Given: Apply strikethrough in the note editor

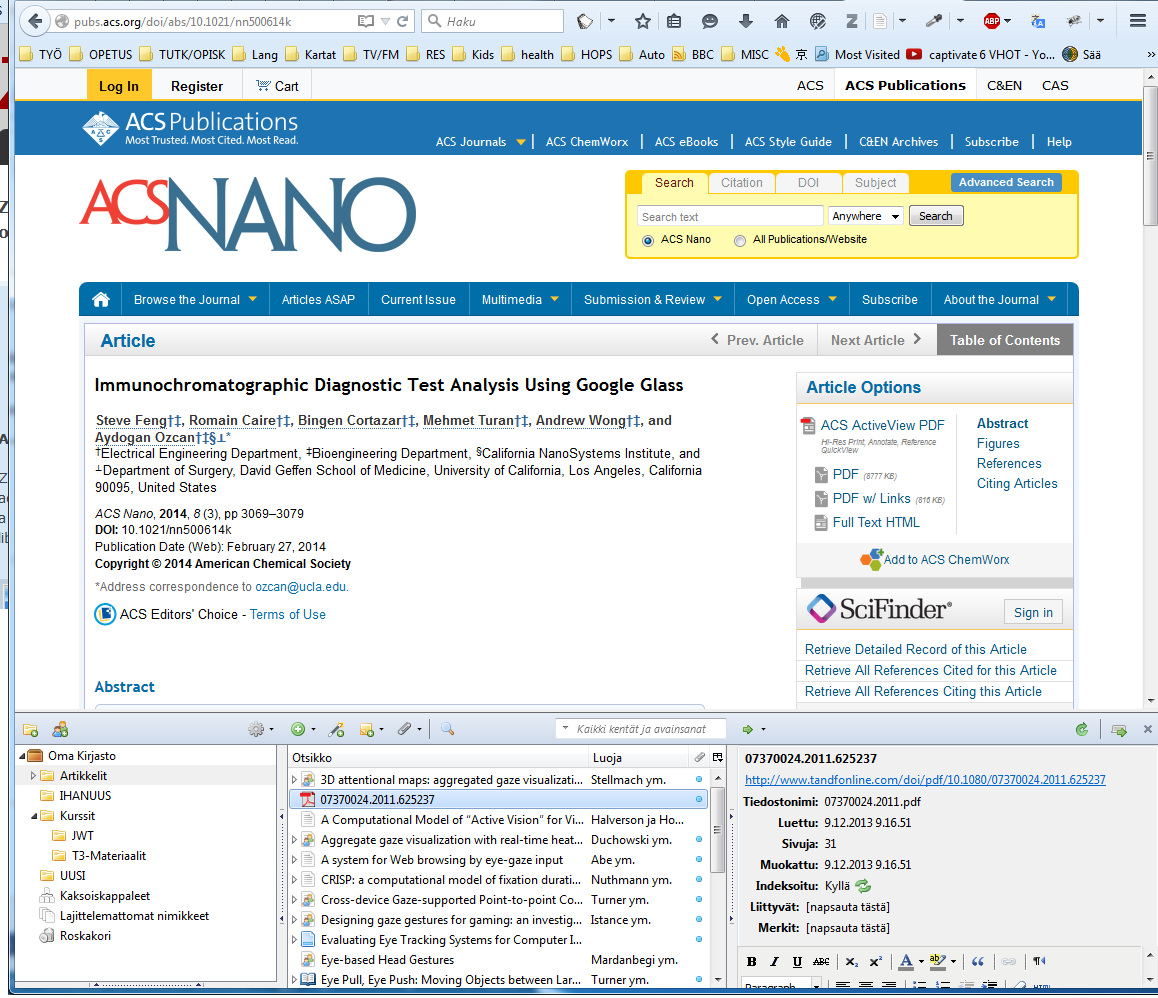Looking at the screenshot, I should 821,961.
